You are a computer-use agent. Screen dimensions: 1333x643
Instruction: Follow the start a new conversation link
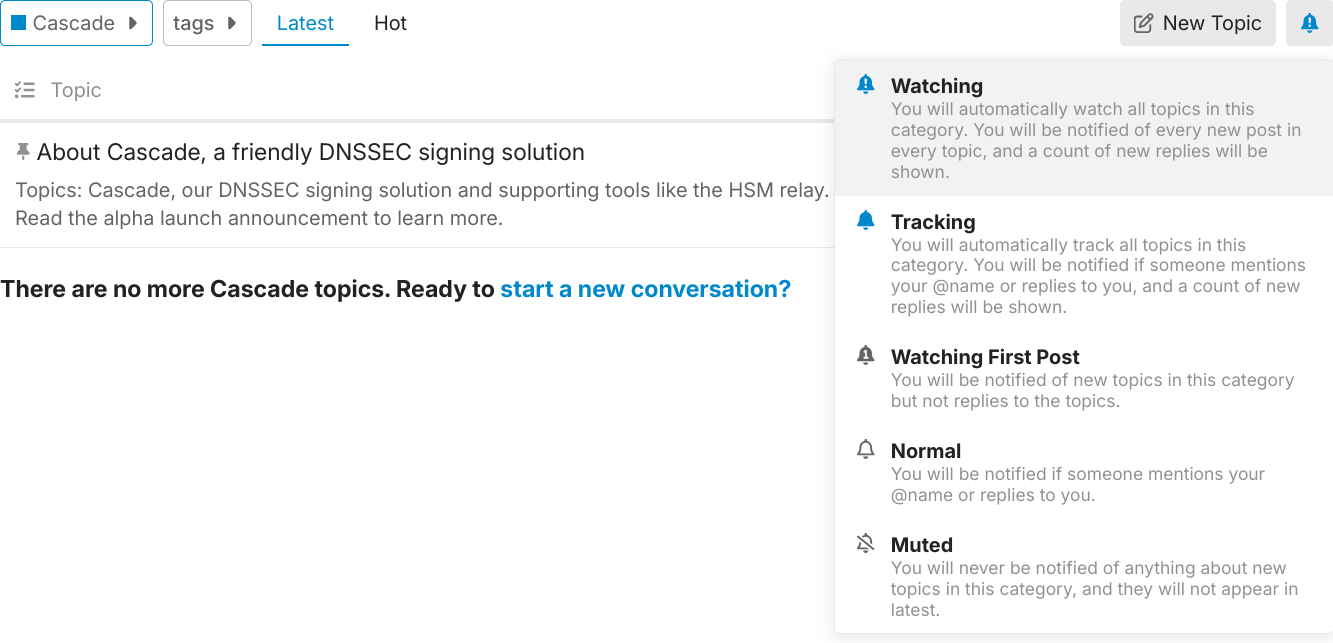point(645,289)
